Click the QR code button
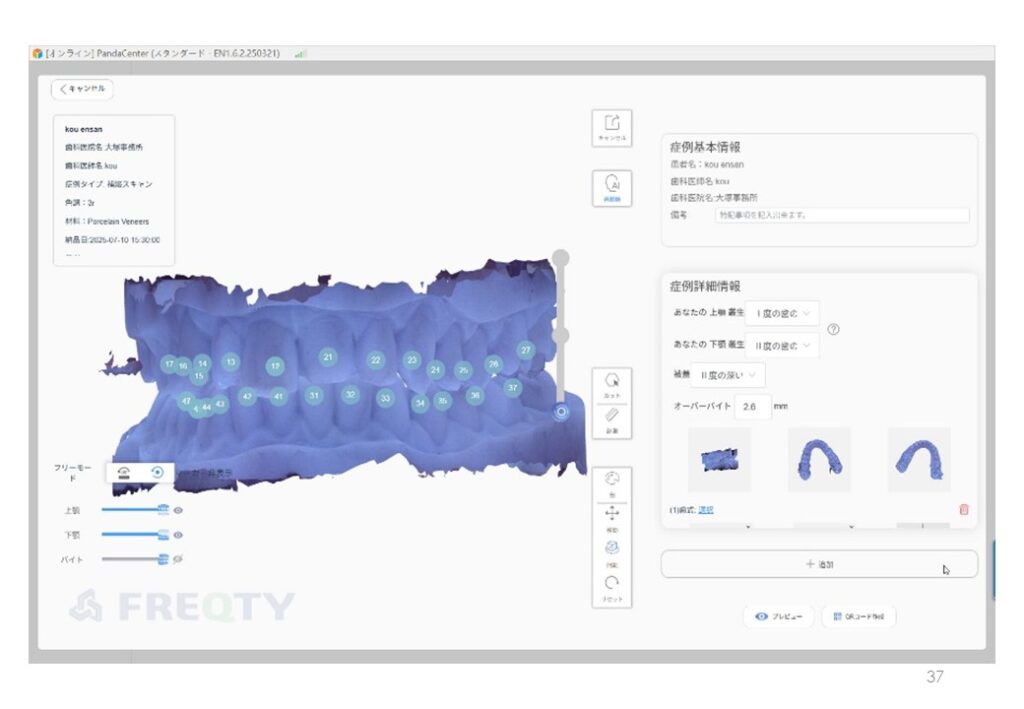Viewport: 1024px width, 709px height. [858, 617]
